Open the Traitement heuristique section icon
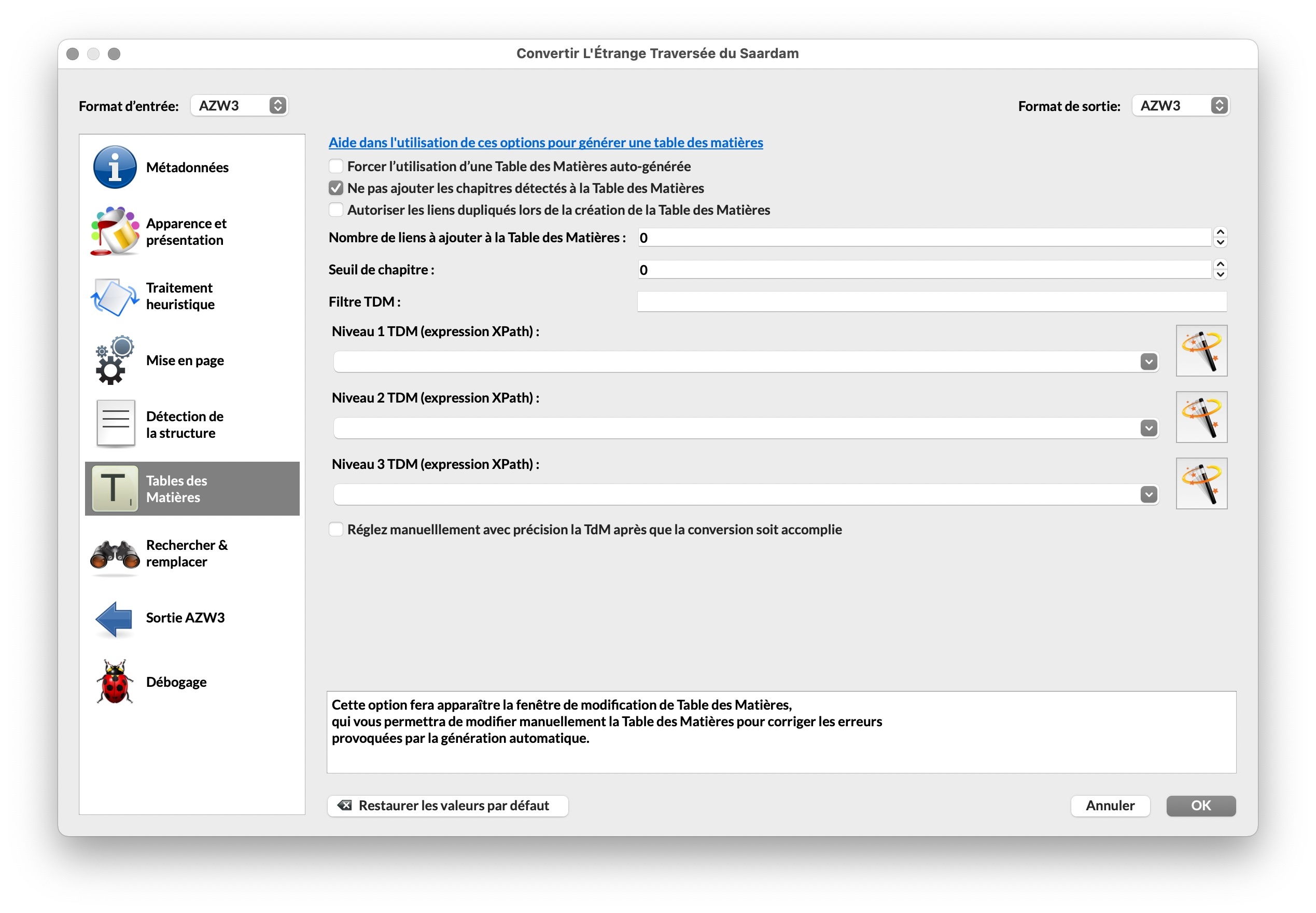 tap(115, 296)
